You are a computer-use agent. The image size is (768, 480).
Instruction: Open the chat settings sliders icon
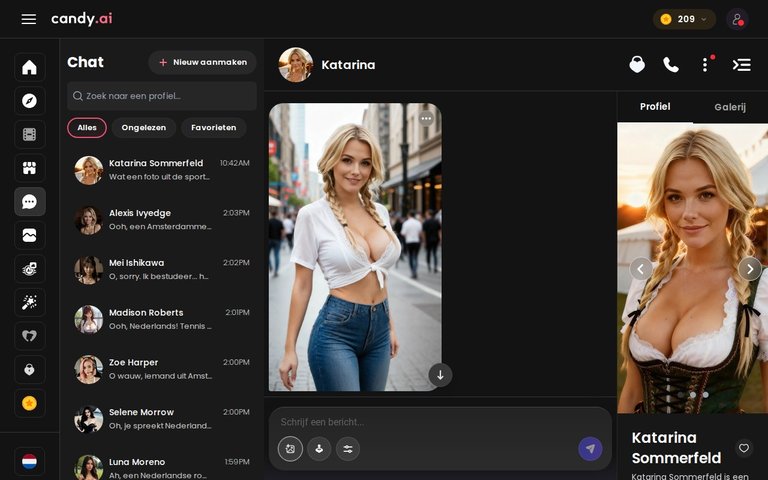coord(348,449)
